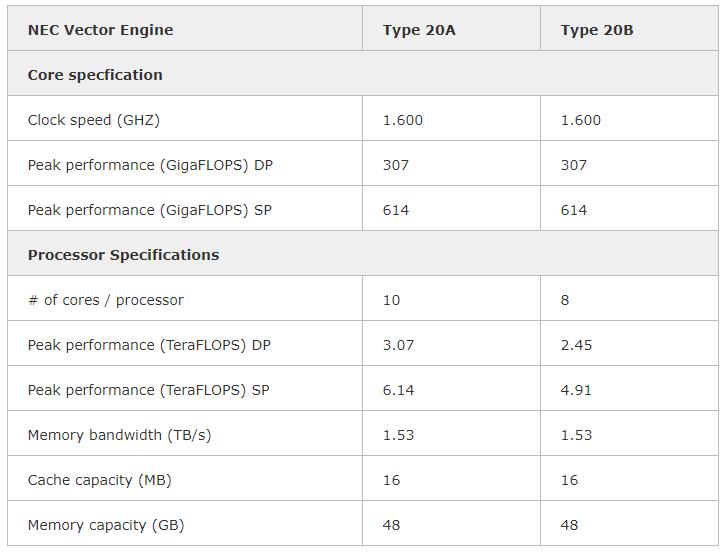The image size is (724, 552).
Task: Click the 3.07 TeraFLOPS DP value
Action: tap(398, 345)
